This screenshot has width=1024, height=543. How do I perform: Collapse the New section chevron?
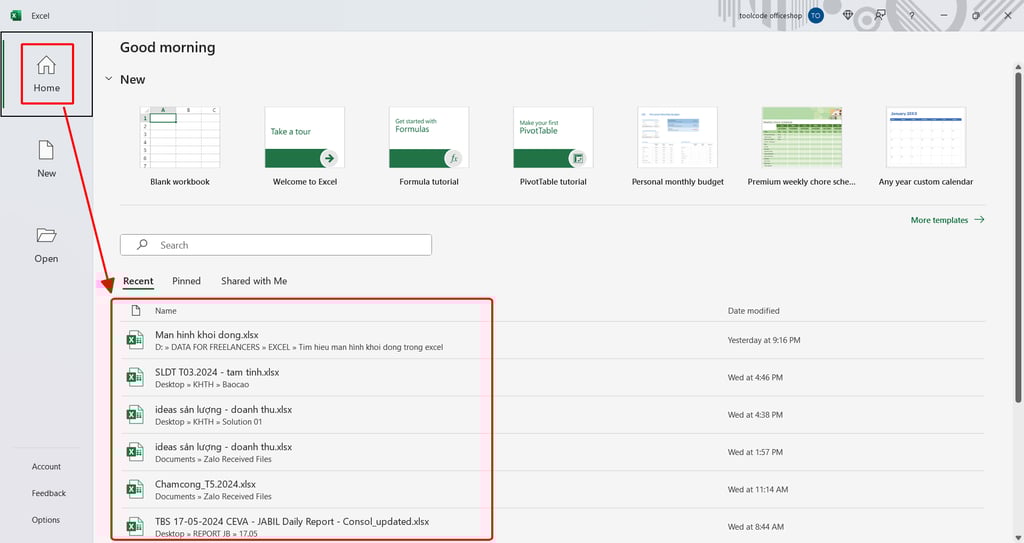(x=108, y=79)
